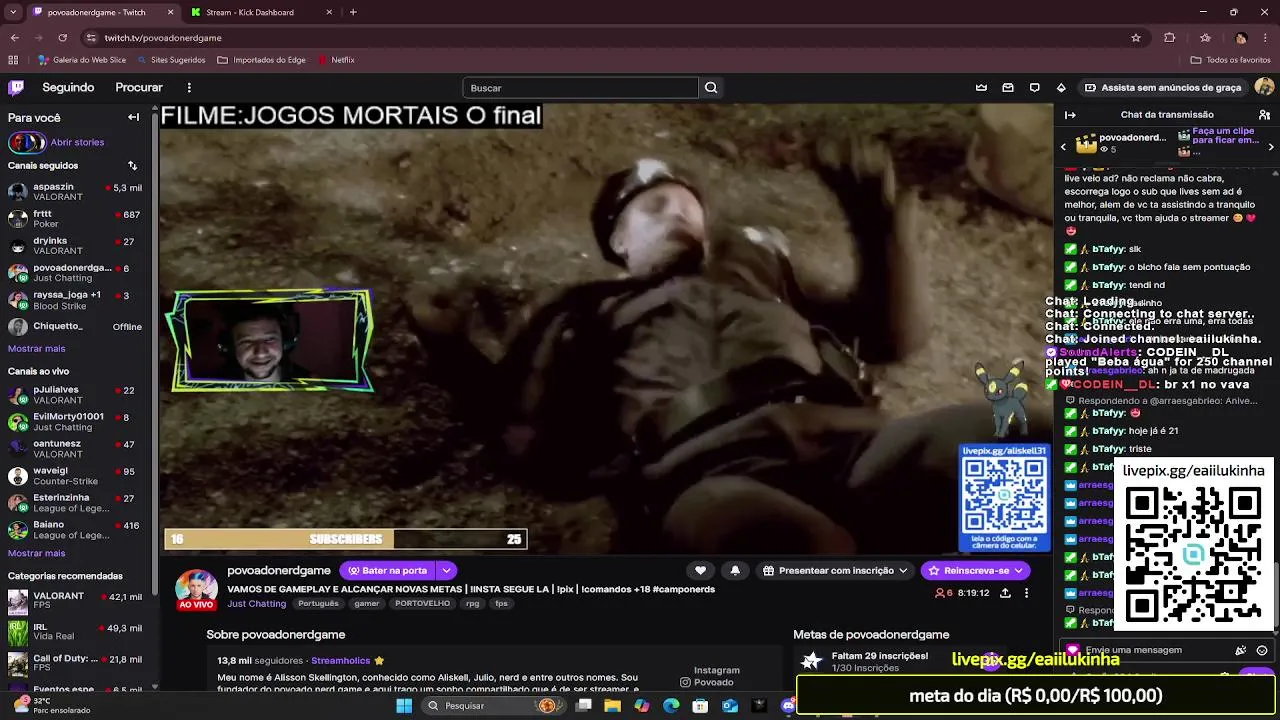
Task: Expand live channels with Mostrar mais
Action: tap(36, 553)
